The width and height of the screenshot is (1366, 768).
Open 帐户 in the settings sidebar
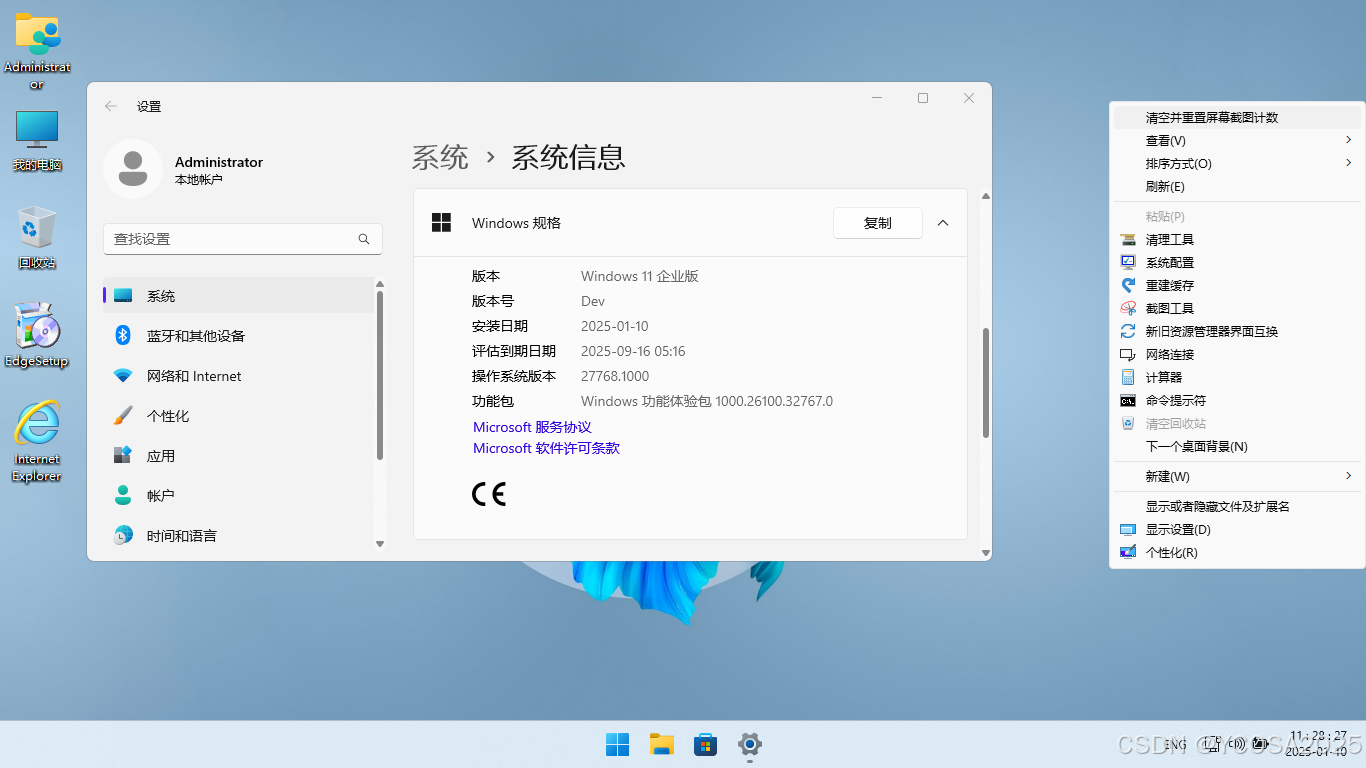[x=238, y=496]
